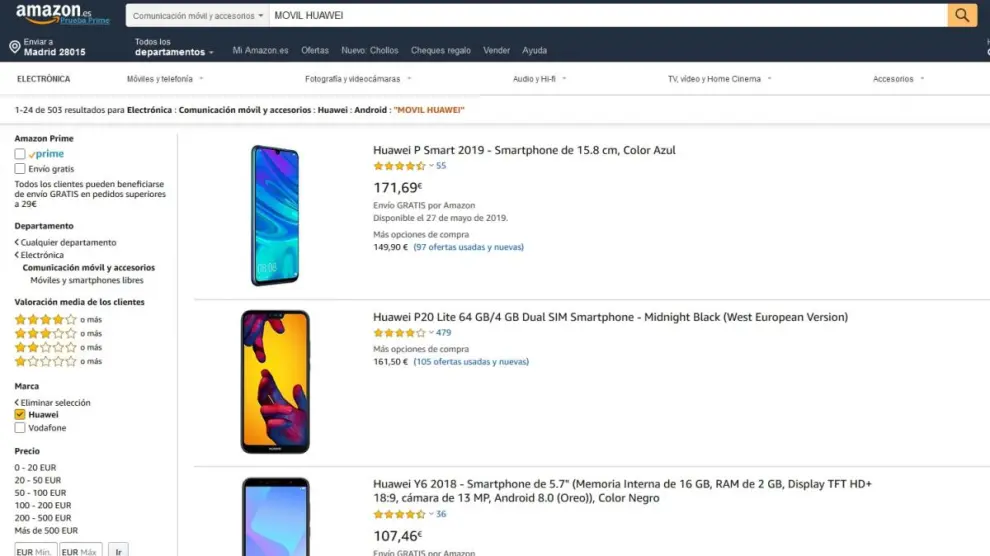This screenshot has width=990, height=556.
Task: Uncheck the Huawei brand checkbox
Action: [20, 415]
